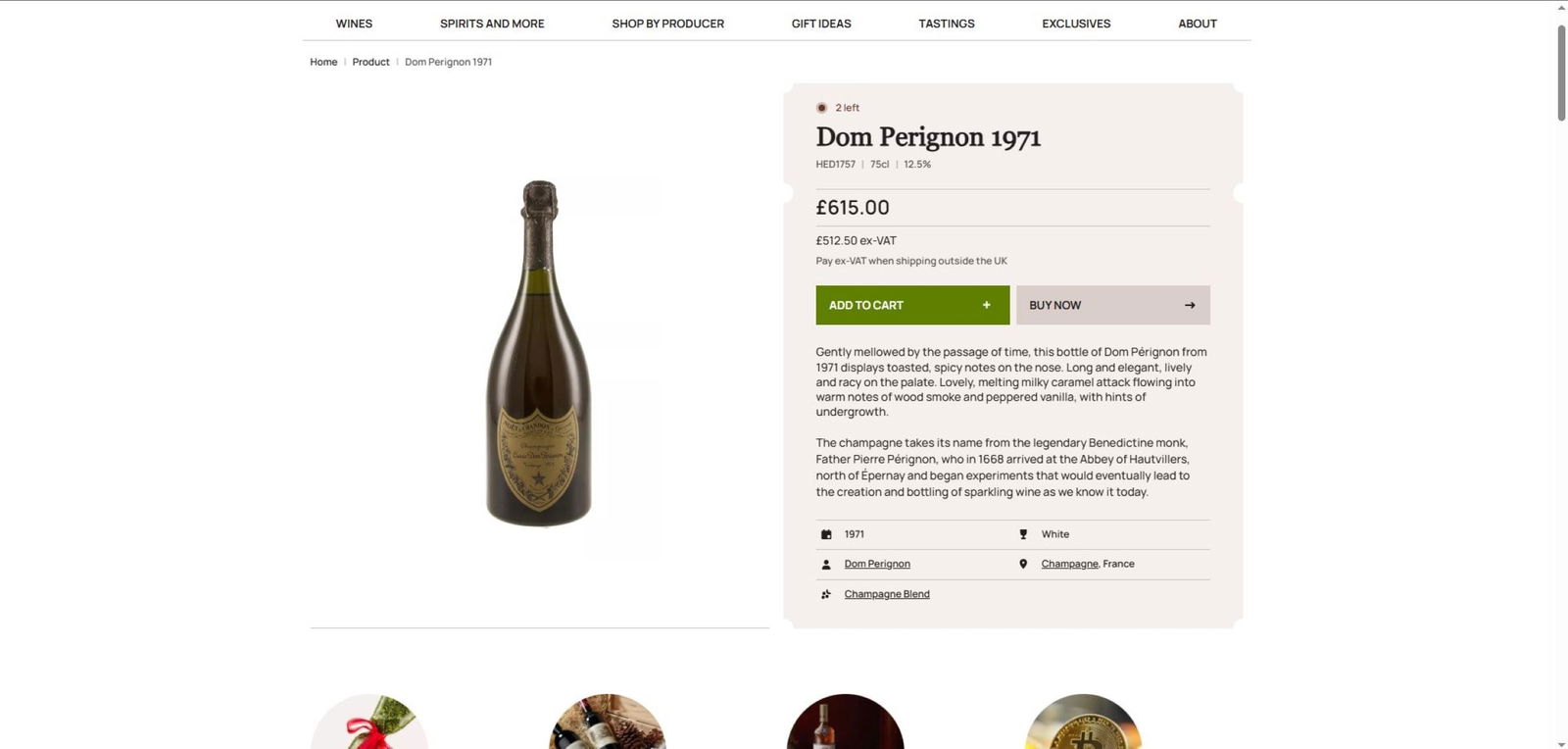
Task: Click the calendar vintage icon beside 1971
Action: pos(826,534)
